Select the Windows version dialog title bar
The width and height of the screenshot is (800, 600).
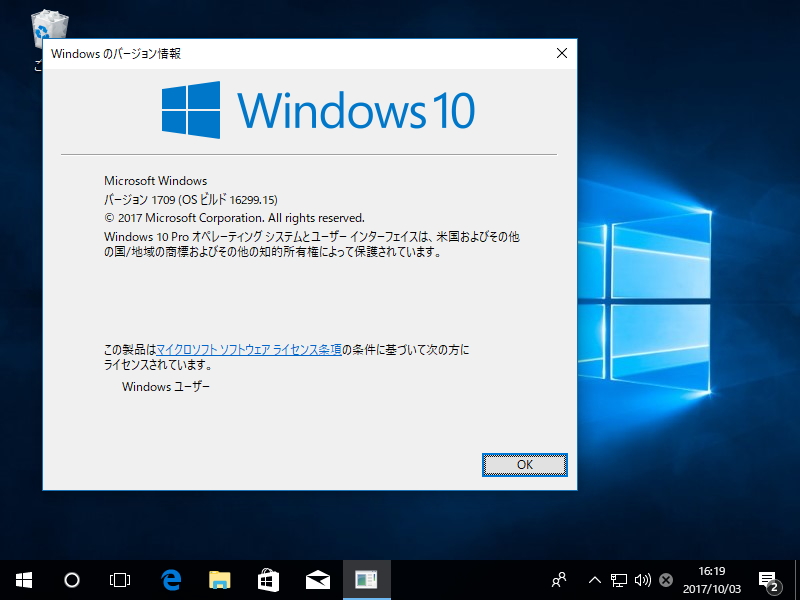(x=300, y=54)
